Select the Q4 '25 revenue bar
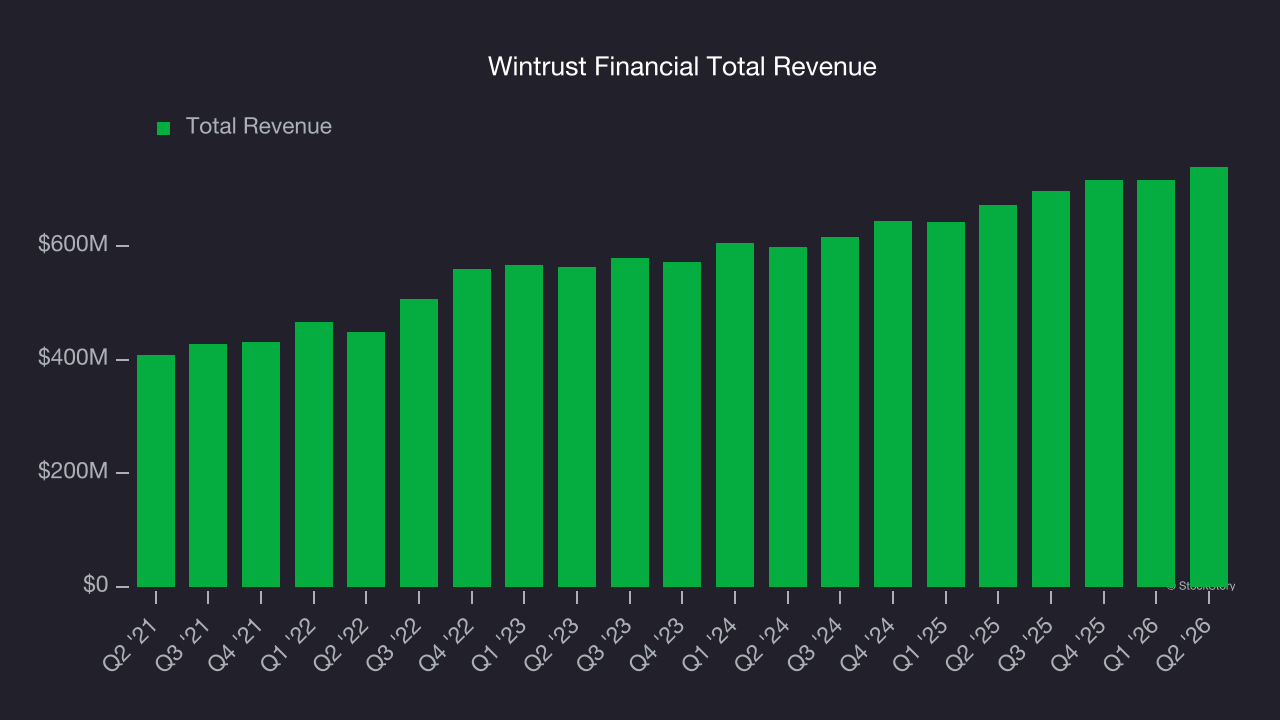1280x720 pixels. pyautogui.click(x=1104, y=383)
